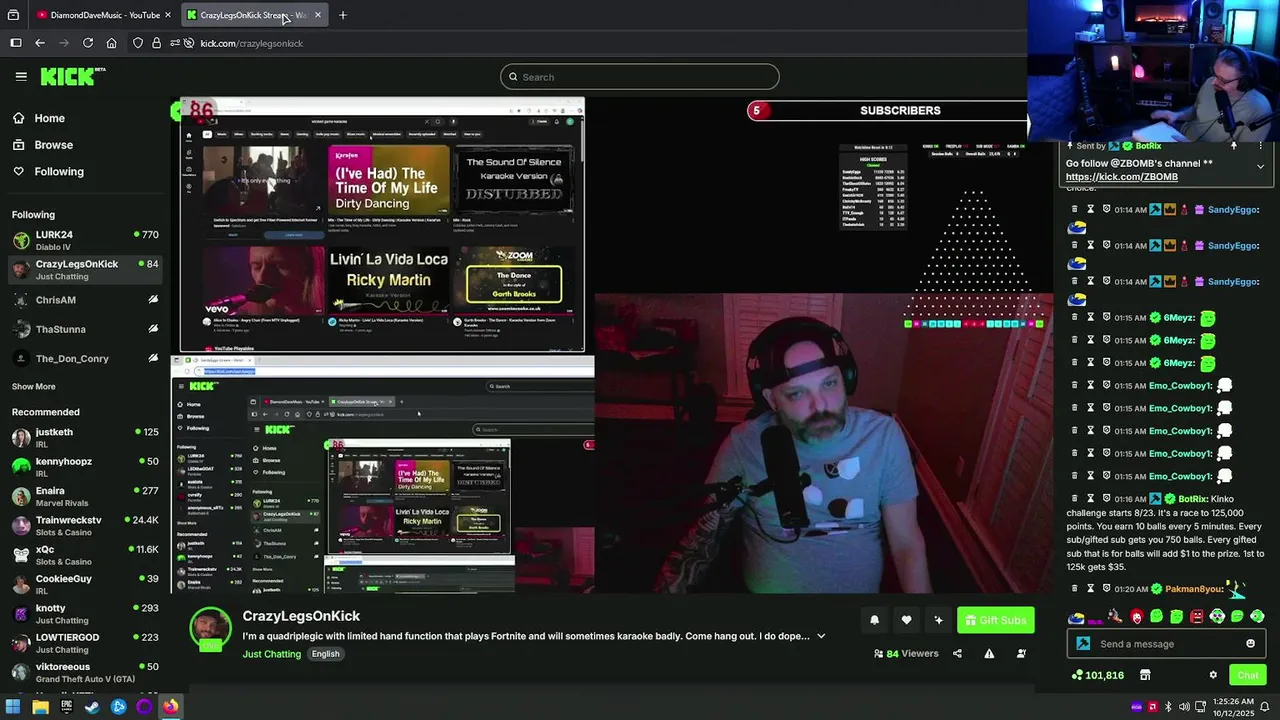Viewport: 1280px width, 720px height.
Task: Toggle stream notifications bell
Action: (x=874, y=620)
